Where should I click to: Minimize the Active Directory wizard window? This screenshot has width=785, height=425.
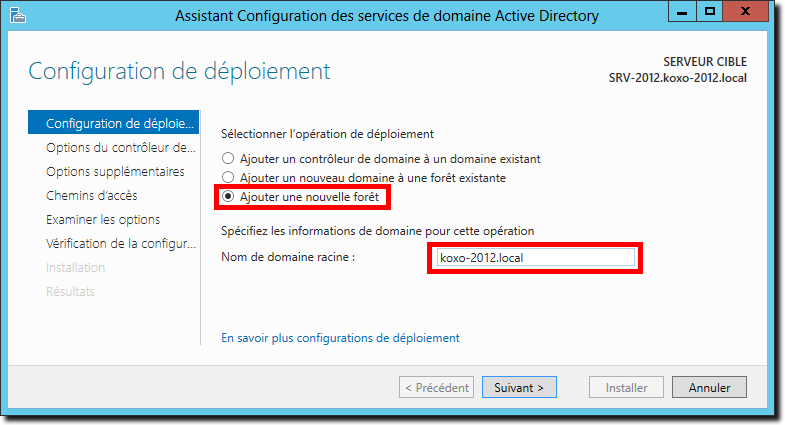[682, 12]
